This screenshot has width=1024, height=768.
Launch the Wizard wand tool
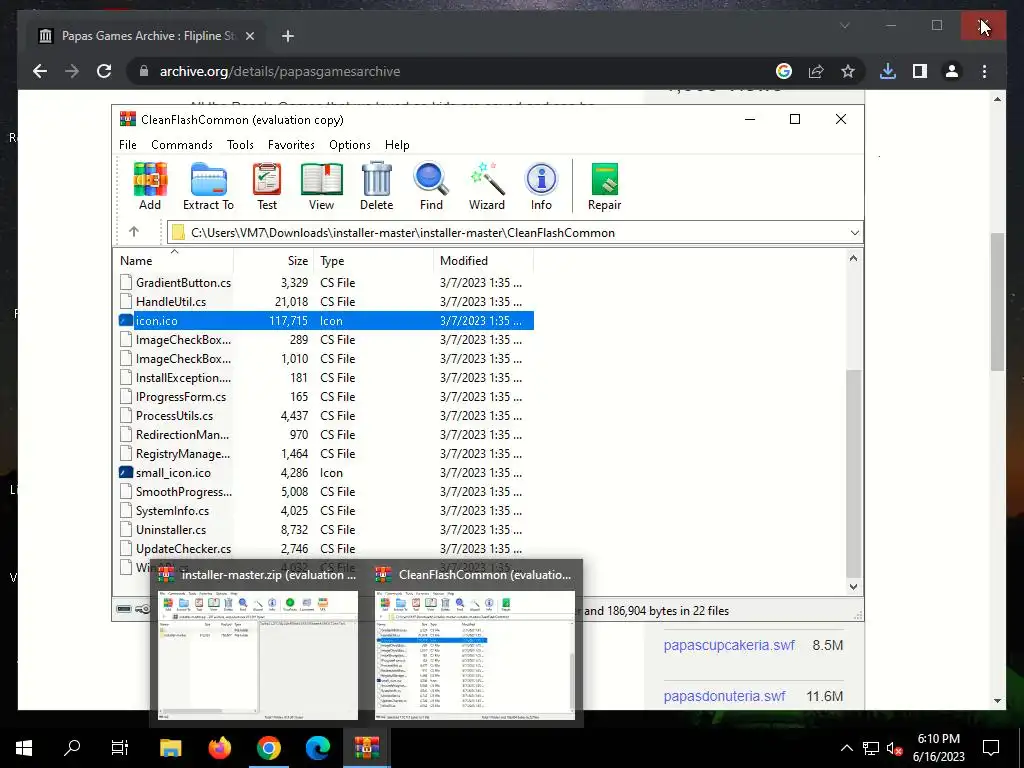[487, 186]
